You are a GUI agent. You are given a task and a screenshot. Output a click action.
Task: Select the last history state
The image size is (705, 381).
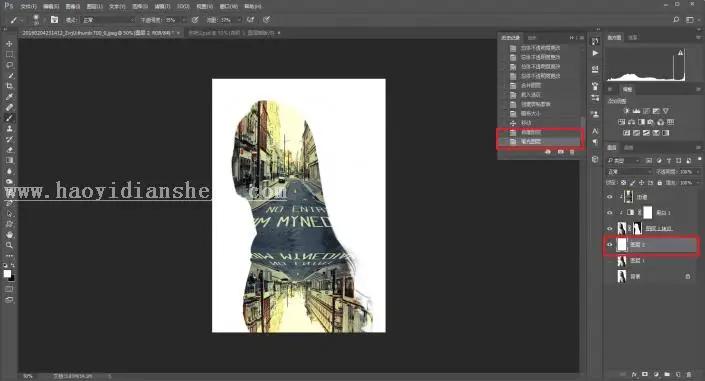(x=540, y=141)
